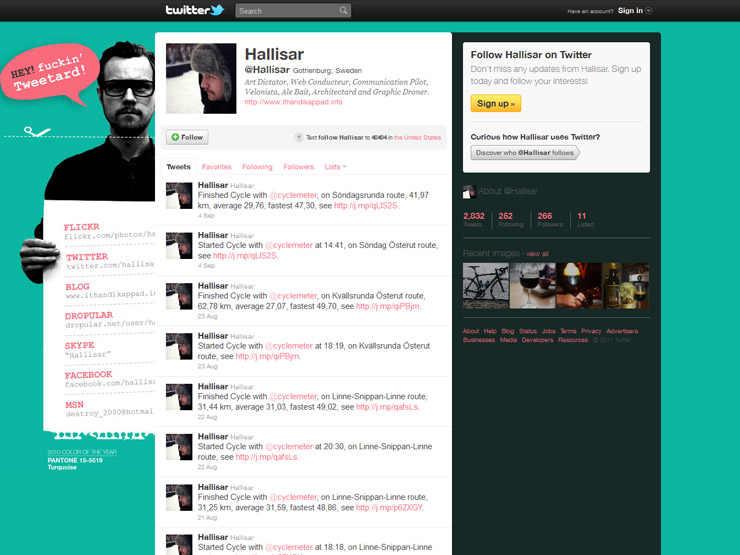Viewport: 740px width, 555px height.
Task: Click Hallisar name on 14:41 tweet
Action: (x=213, y=235)
